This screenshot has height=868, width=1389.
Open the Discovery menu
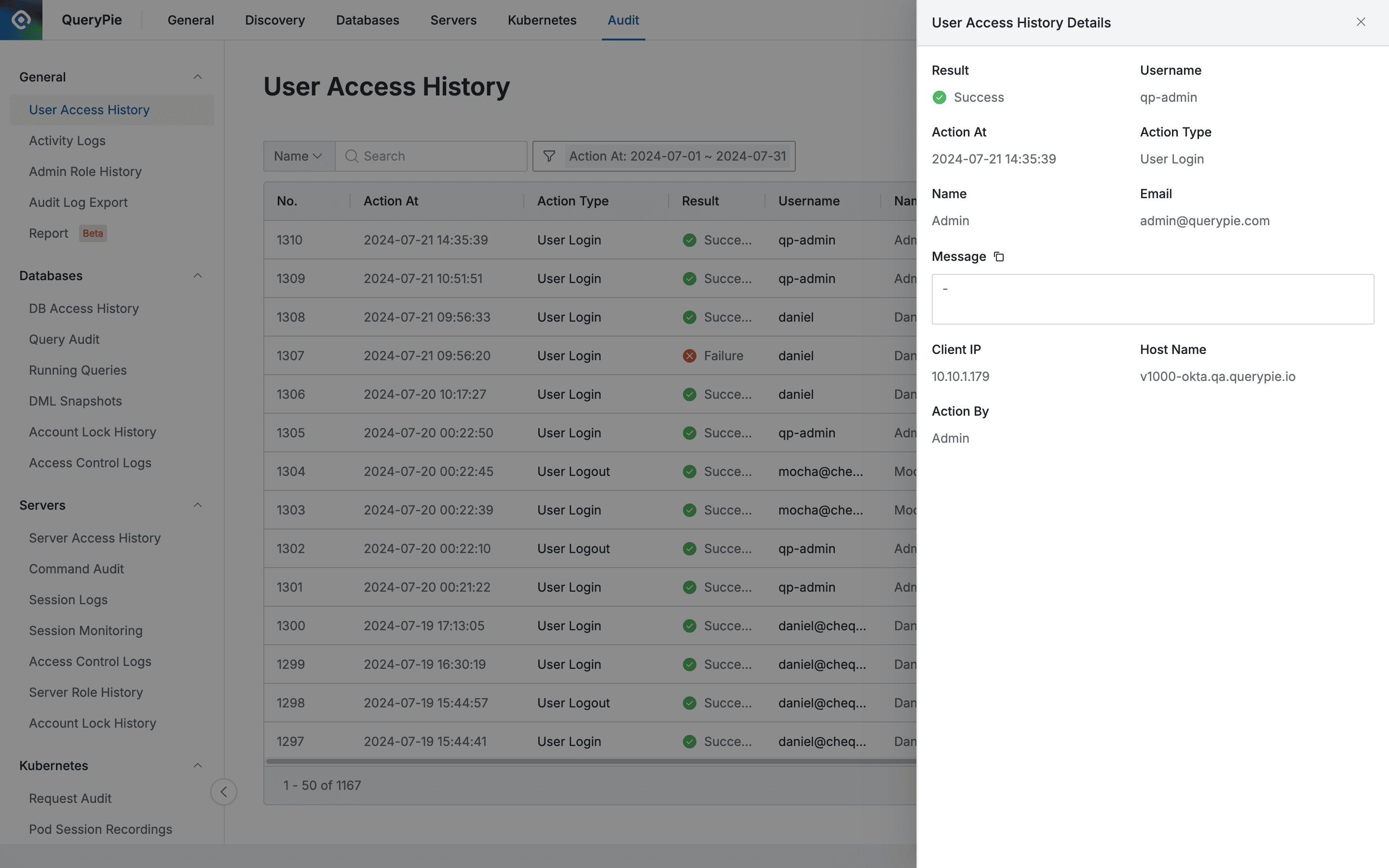[x=274, y=20]
